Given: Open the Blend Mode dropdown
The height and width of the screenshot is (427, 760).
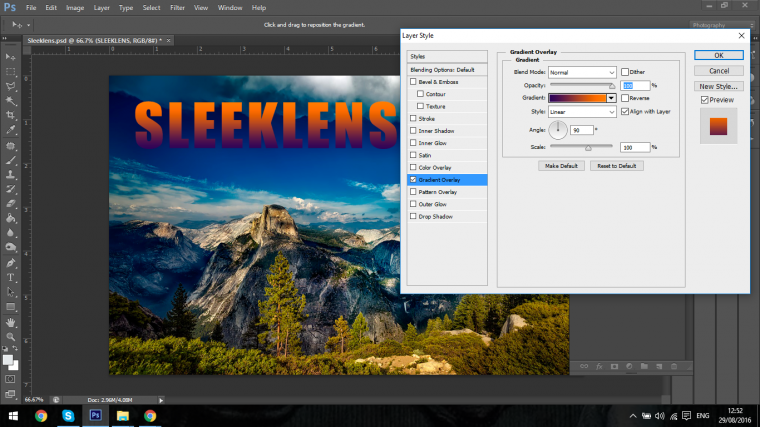Looking at the screenshot, I should tap(582, 72).
